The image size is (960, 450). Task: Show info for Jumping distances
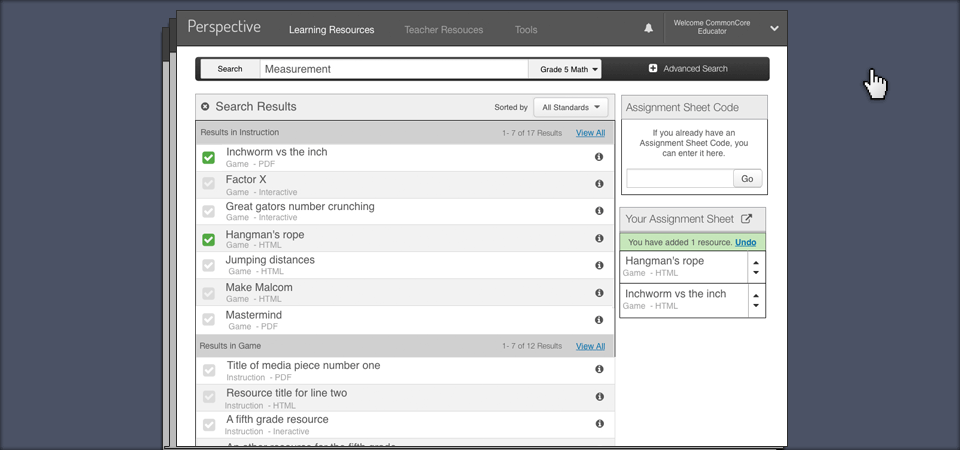(599, 265)
